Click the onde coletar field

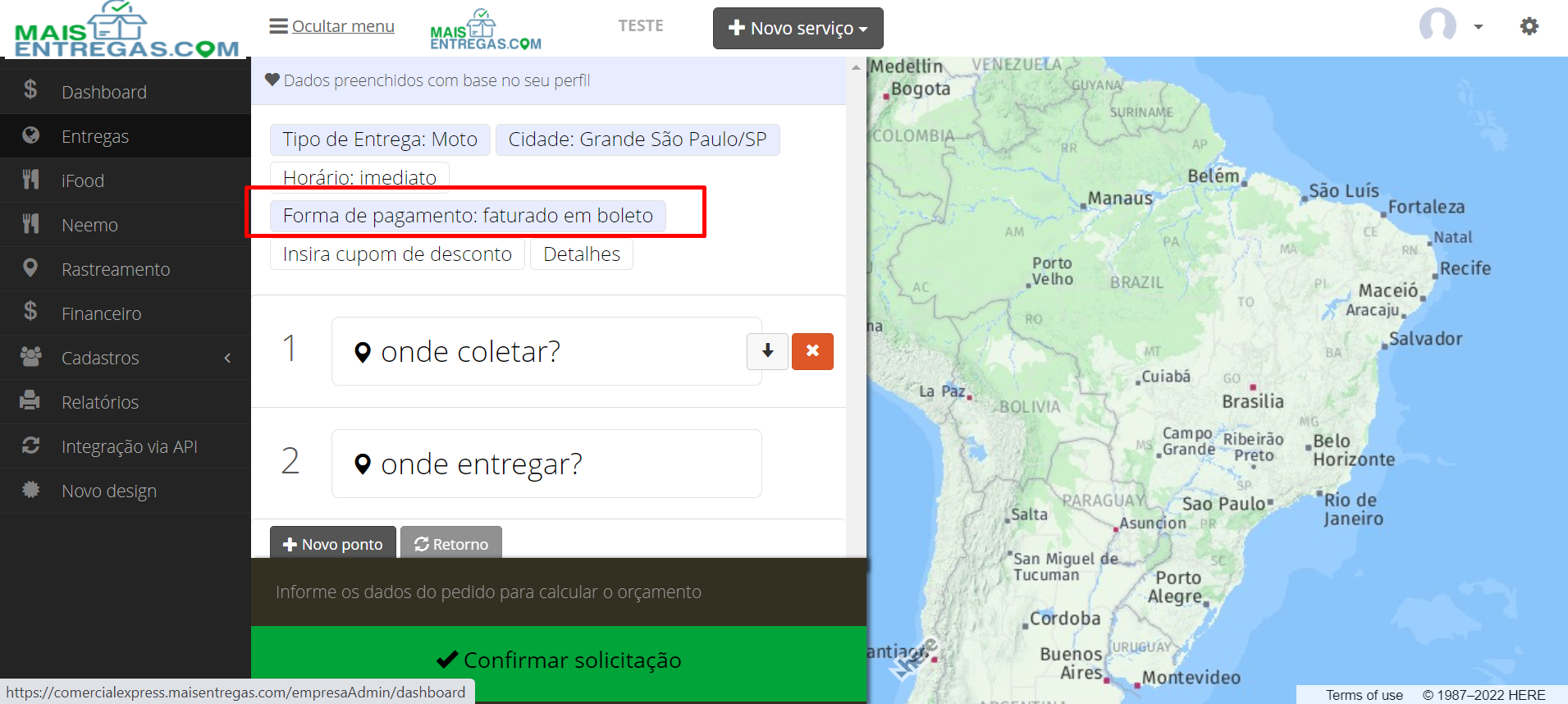(546, 351)
